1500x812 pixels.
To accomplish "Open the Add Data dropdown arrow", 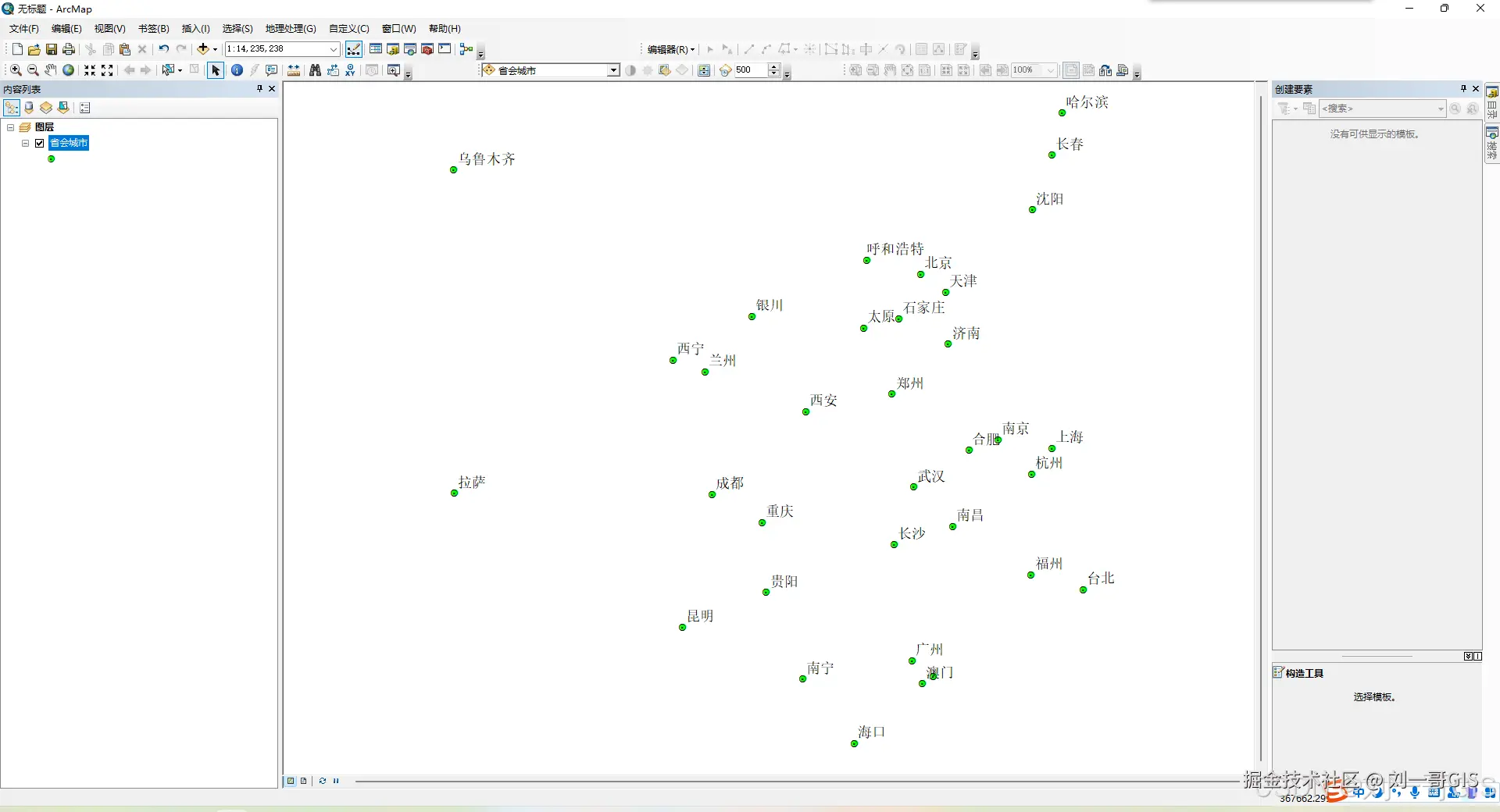I will [215, 49].
